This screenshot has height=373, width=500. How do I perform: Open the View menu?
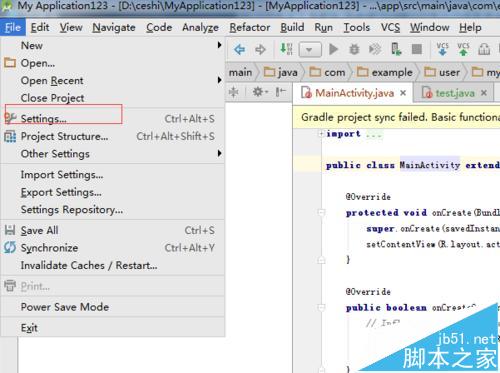click(x=71, y=27)
